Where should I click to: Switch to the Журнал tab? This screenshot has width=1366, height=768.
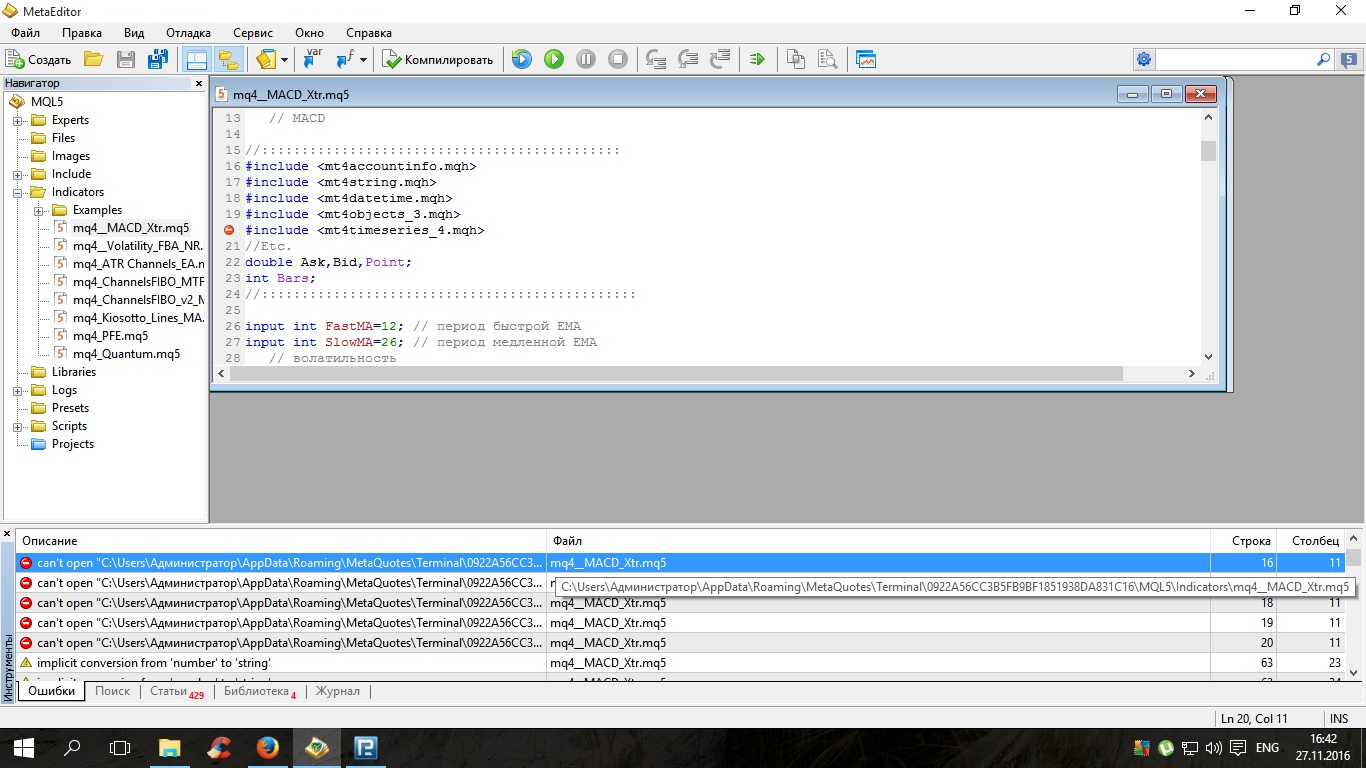click(338, 691)
